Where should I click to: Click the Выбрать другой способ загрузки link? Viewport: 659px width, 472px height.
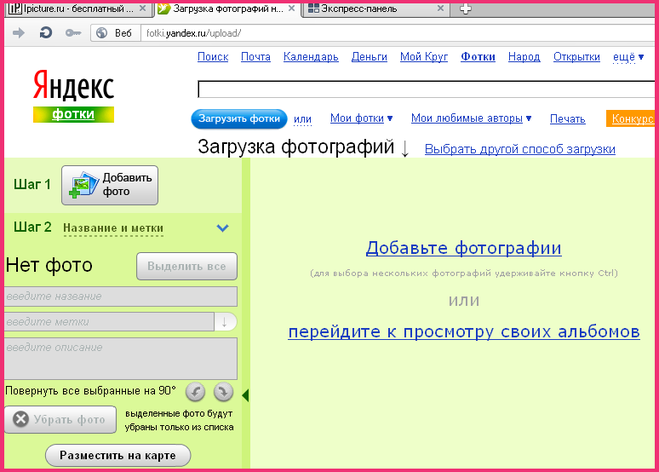pyautogui.click(x=519, y=150)
